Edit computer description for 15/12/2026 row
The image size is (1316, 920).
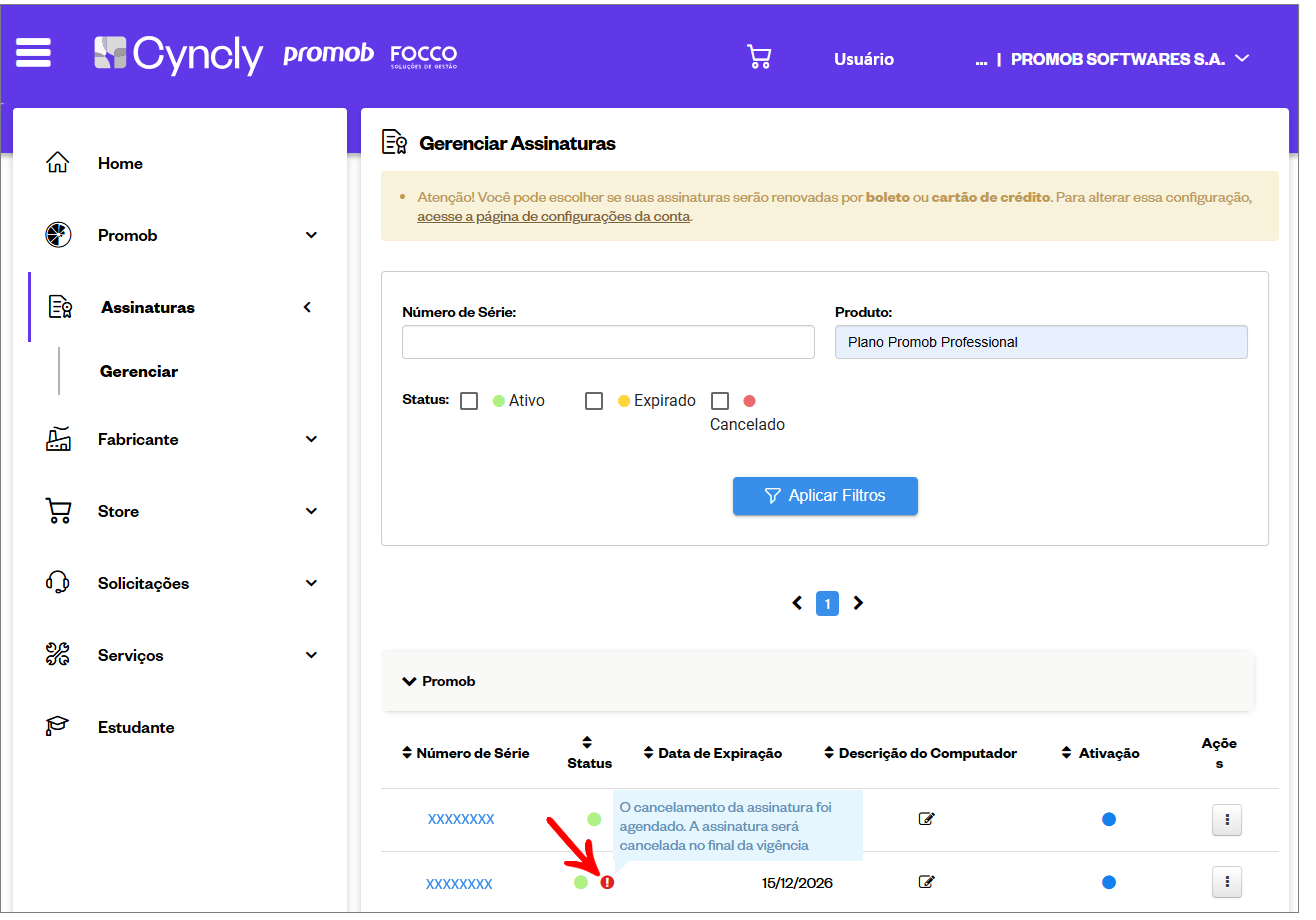(x=927, y=882)
